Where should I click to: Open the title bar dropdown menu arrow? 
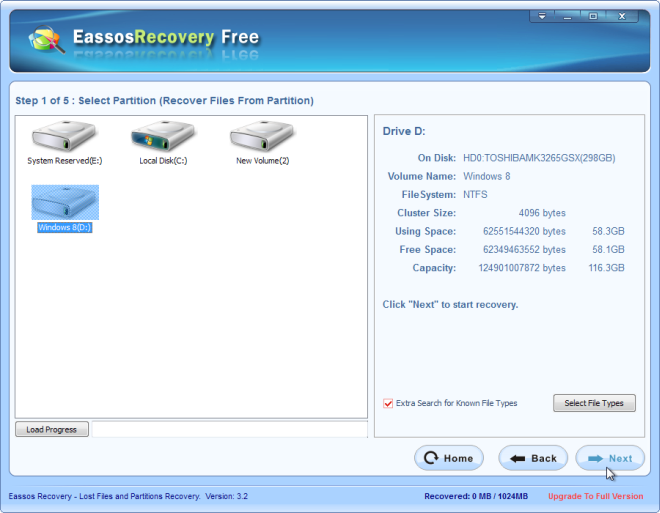pos(542,16)
